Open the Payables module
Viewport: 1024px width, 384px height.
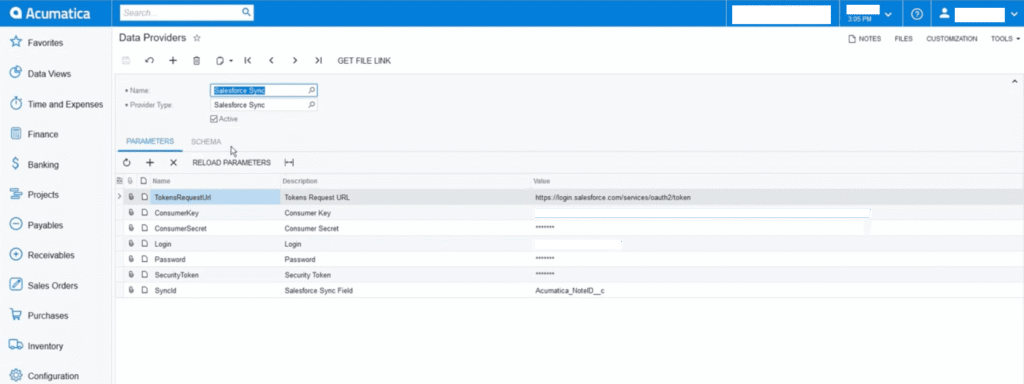click(x=45, y=225)
